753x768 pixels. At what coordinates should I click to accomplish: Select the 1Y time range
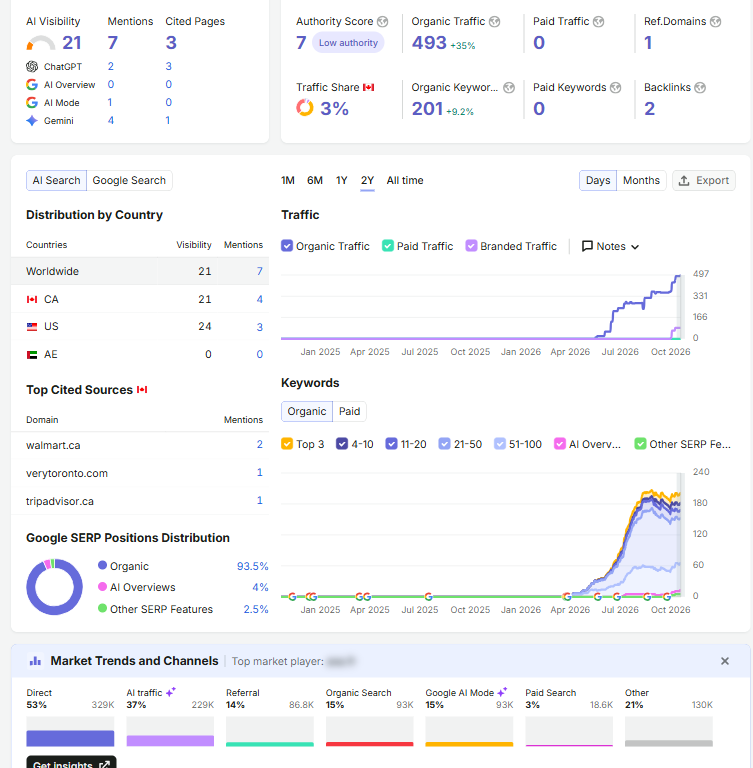tap(341, 180)
